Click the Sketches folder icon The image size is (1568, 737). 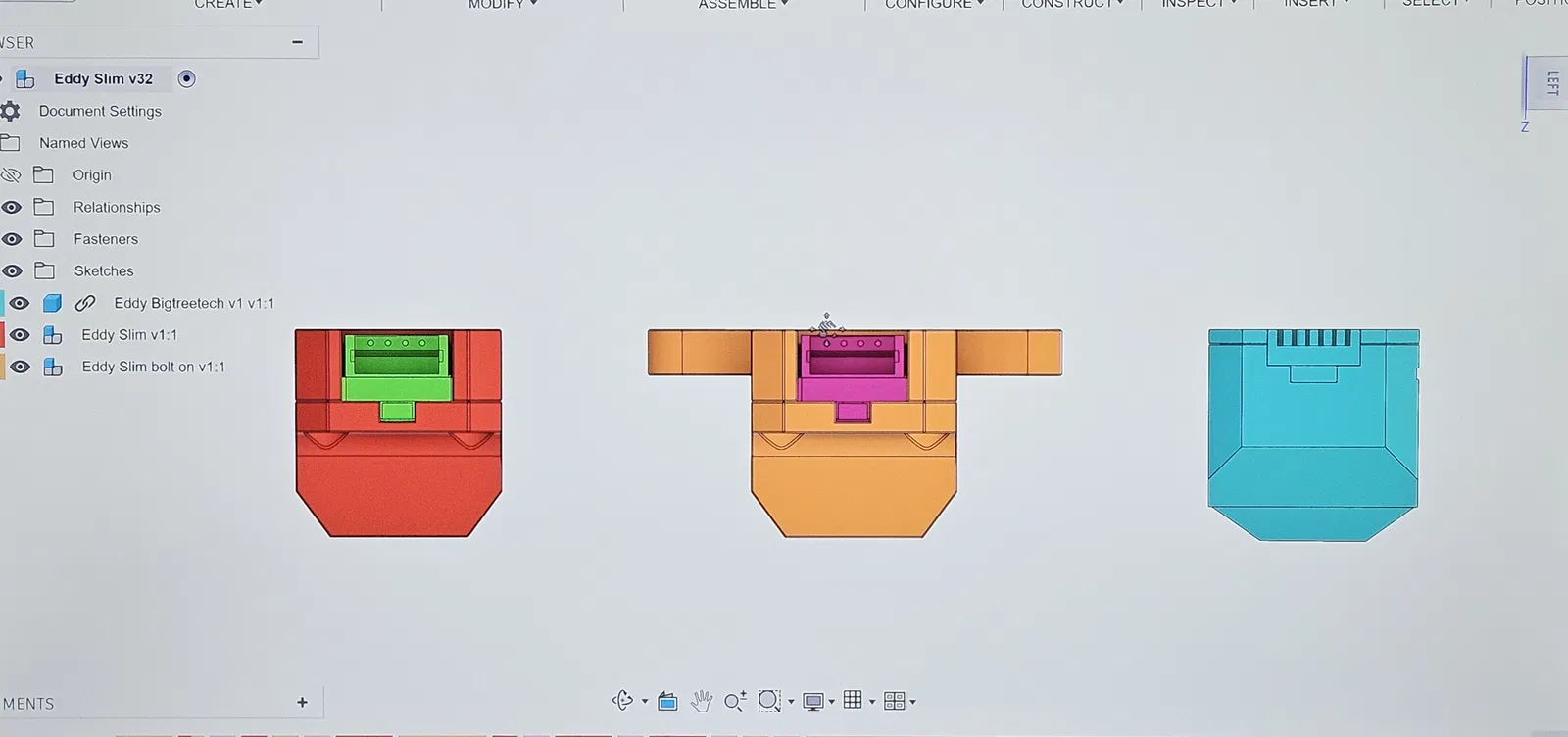click(x=44, y=270)
